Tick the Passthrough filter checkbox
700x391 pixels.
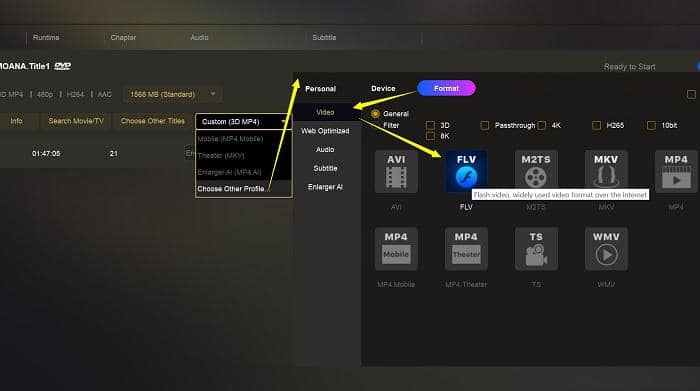484,125
